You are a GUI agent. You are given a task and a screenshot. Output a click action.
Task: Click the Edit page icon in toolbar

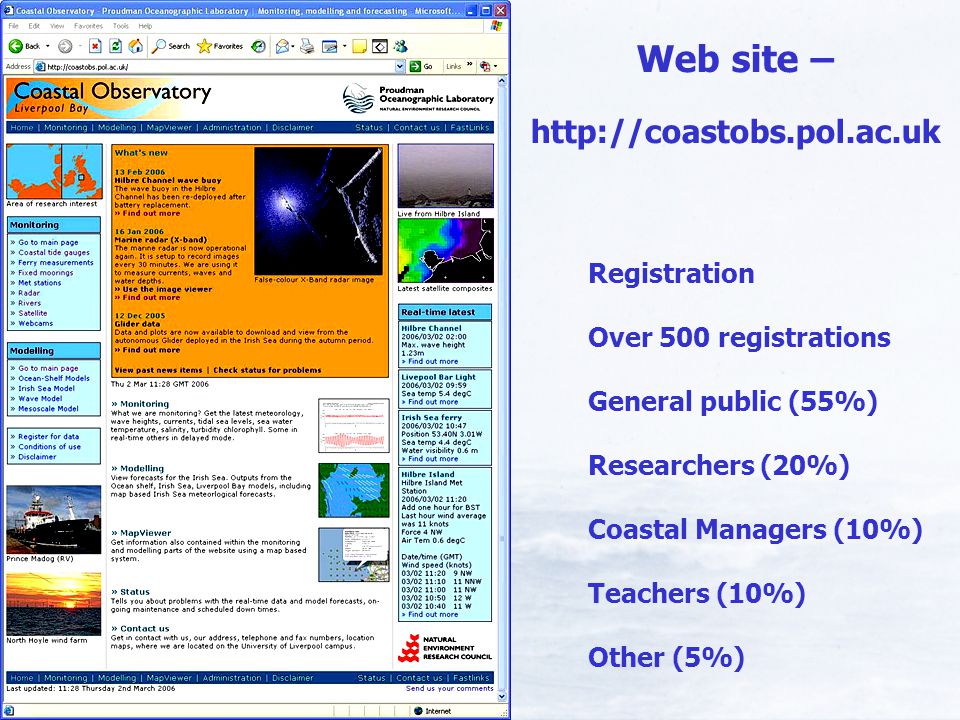click(329, 46)
